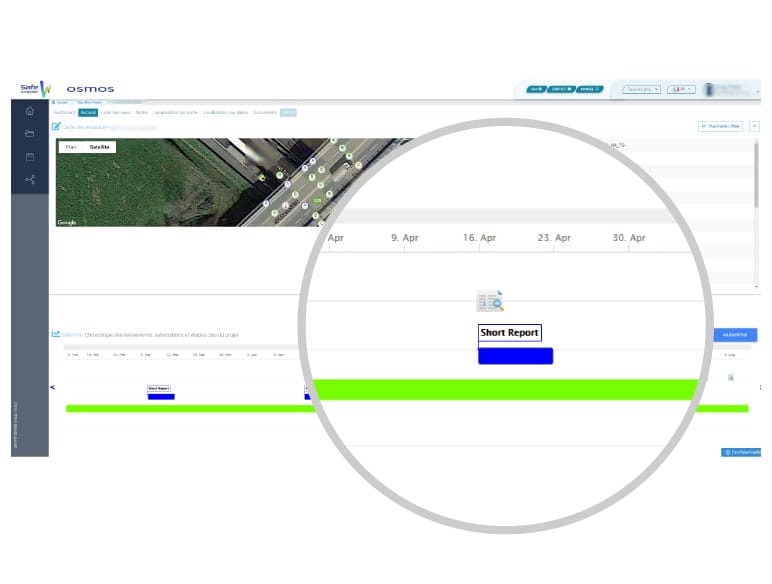The image size is (772, 584).
Task: Open the language flag dropdown
Action: [683, 89]
